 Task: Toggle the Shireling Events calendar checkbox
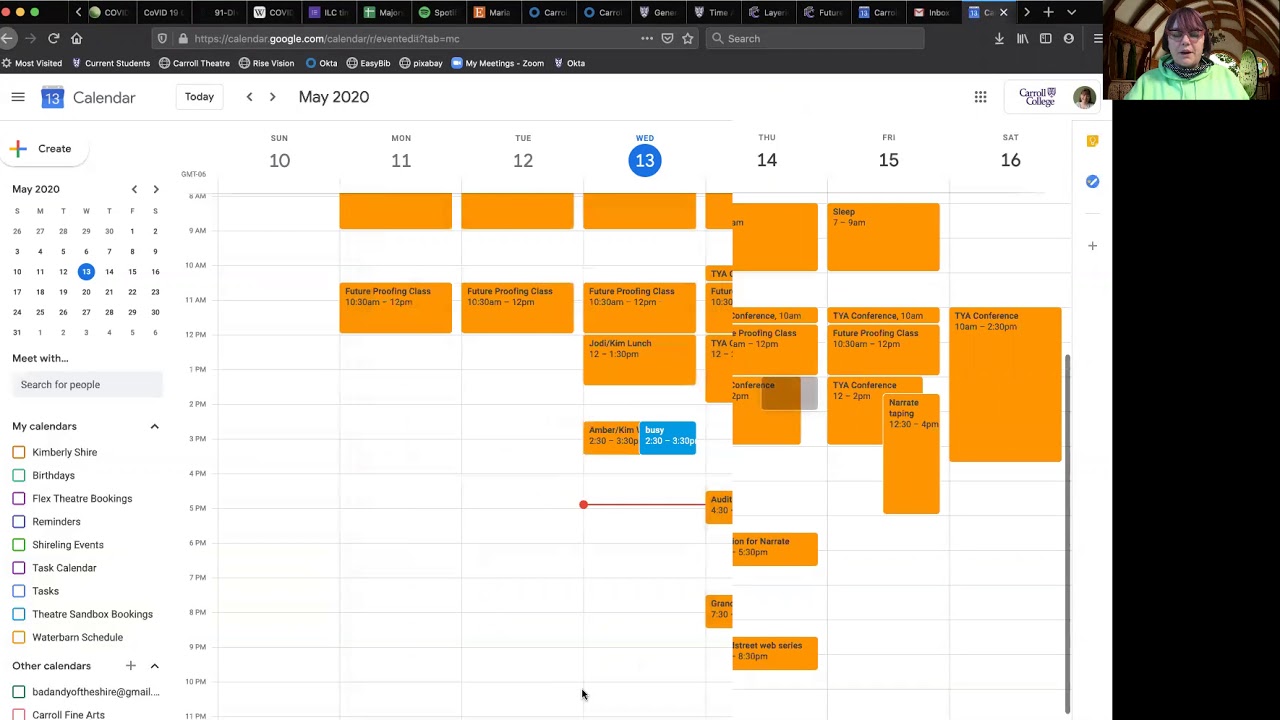pos(19,544)
